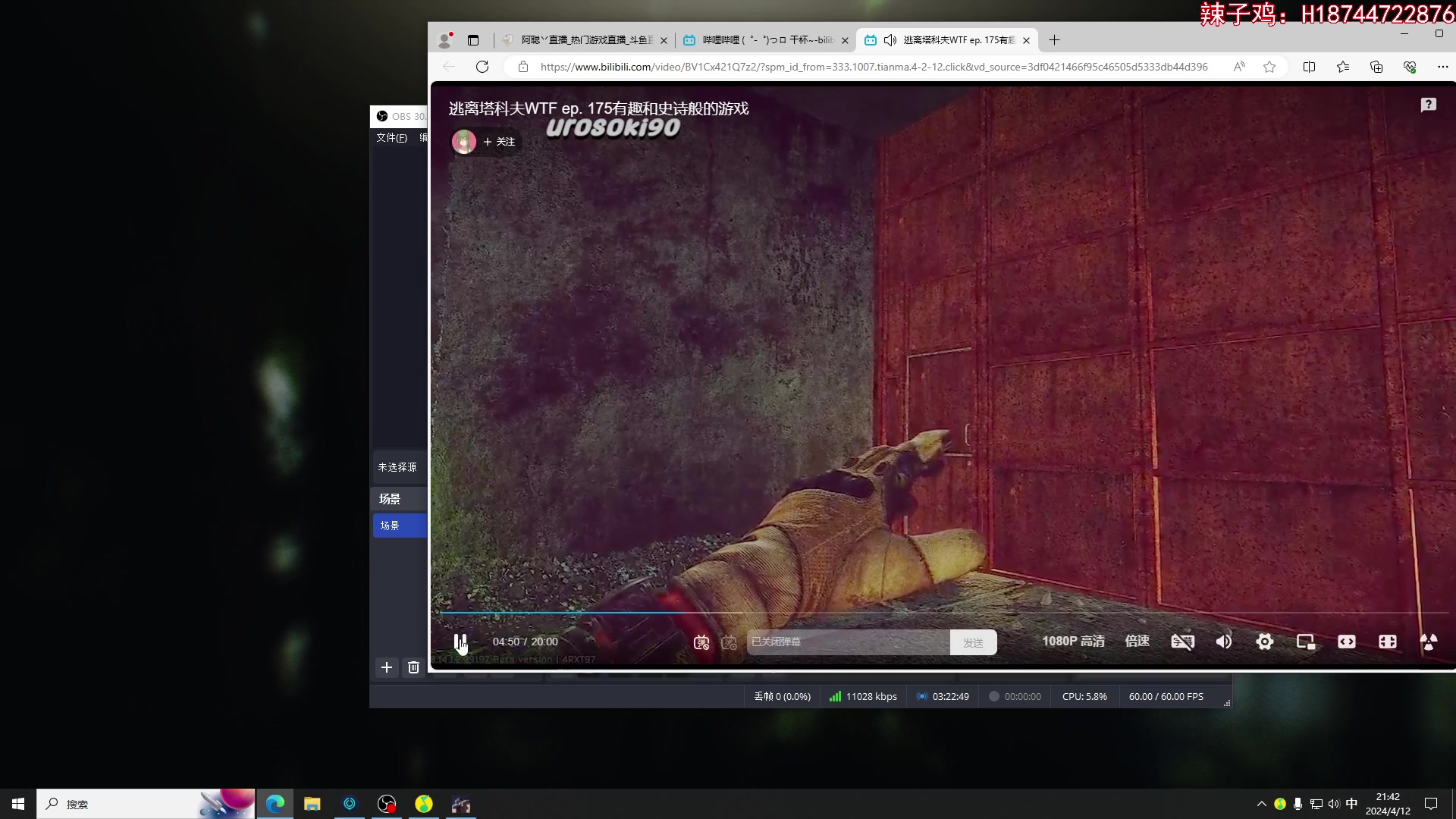Image resolution: width=1456 pixels, height=819 pixels.
Task: Switch player to widescreen mode
Action: [1347, 642]
